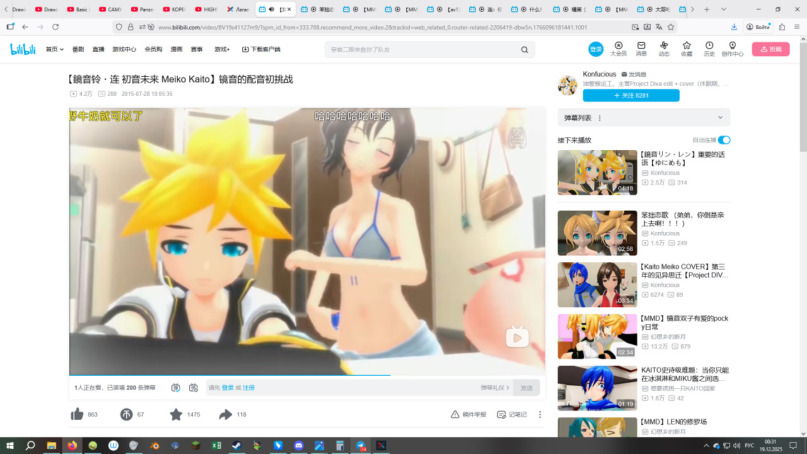
Task: Expand the 弹幕列表 danmaku list panel
Action: [x=720, y=118]
